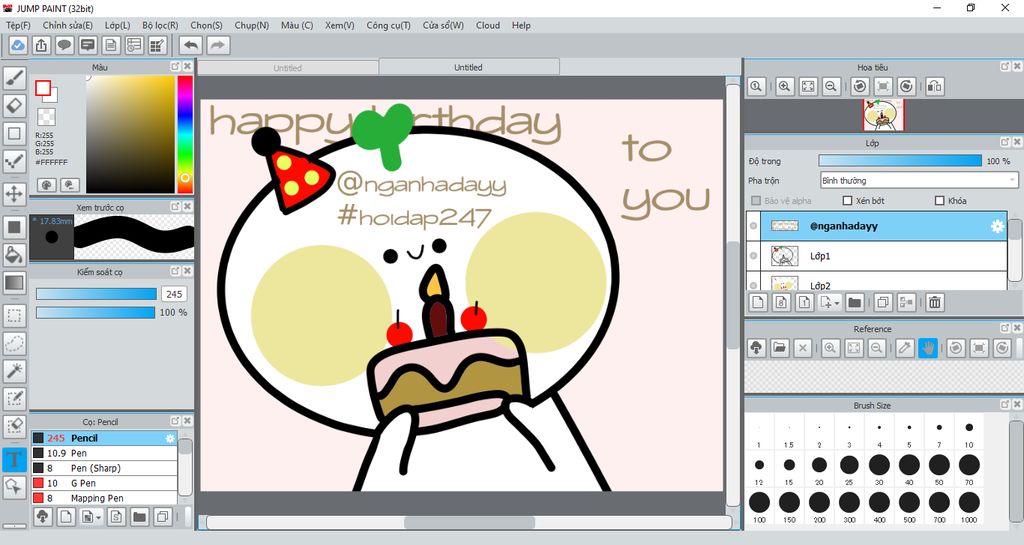Screen dimensions: 1024x545
Task: Select the Select Eraser tool
Action: tap(14, 426)
